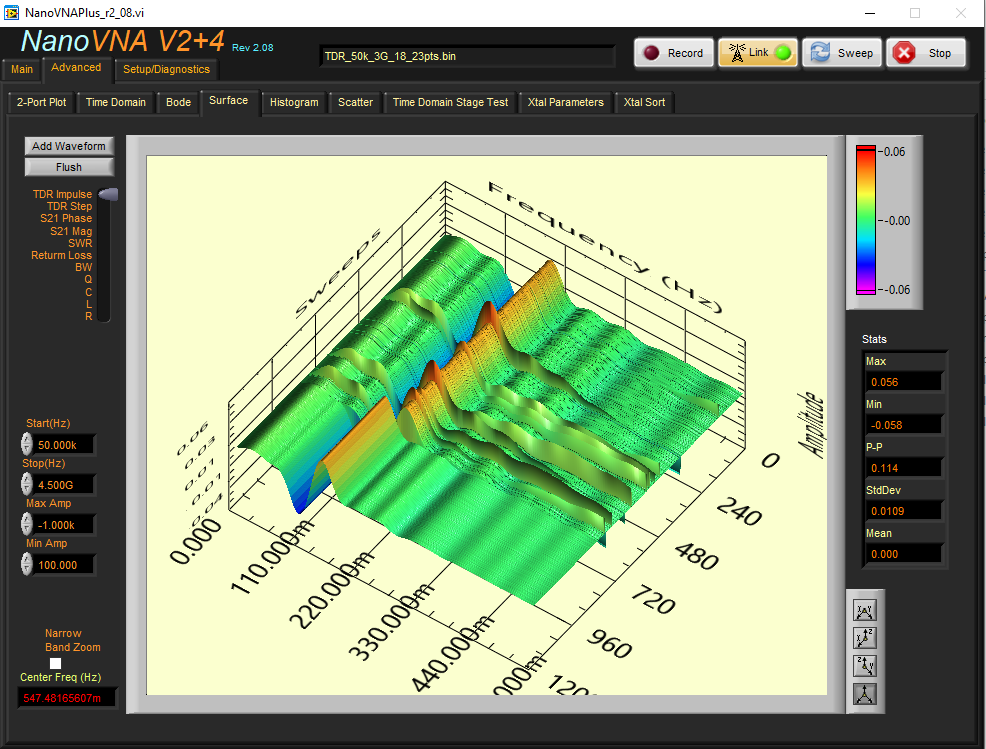Flush the surface waveforms
This screenshot has width=986, height=749.
69,167
